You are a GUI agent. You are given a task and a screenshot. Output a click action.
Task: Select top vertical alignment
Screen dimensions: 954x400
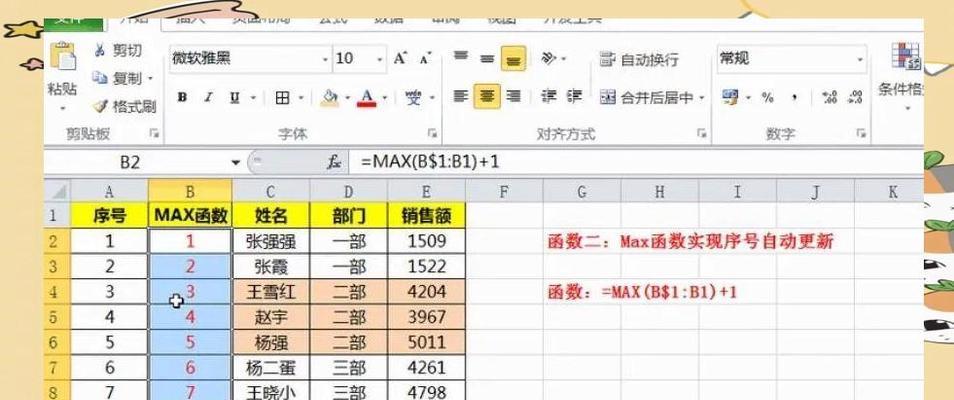[x=461, y=58]
